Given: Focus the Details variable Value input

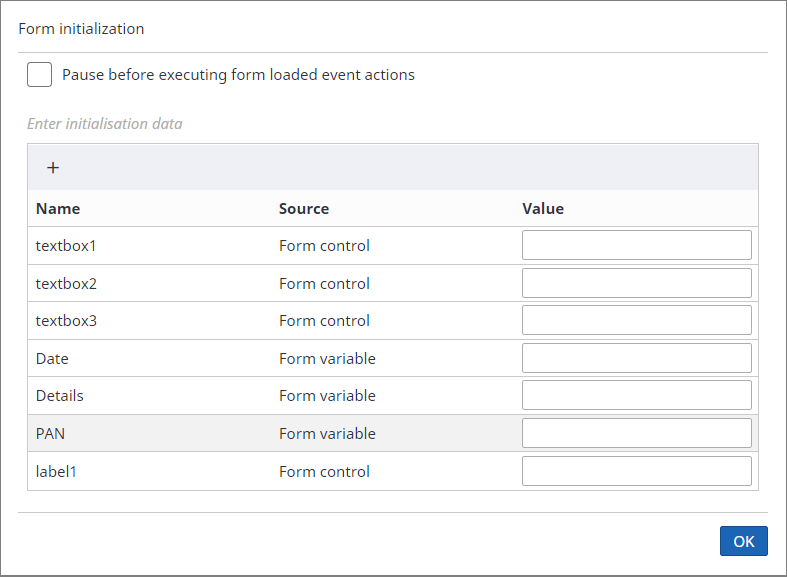Looking at the screenshot, I should coord(636,395).
